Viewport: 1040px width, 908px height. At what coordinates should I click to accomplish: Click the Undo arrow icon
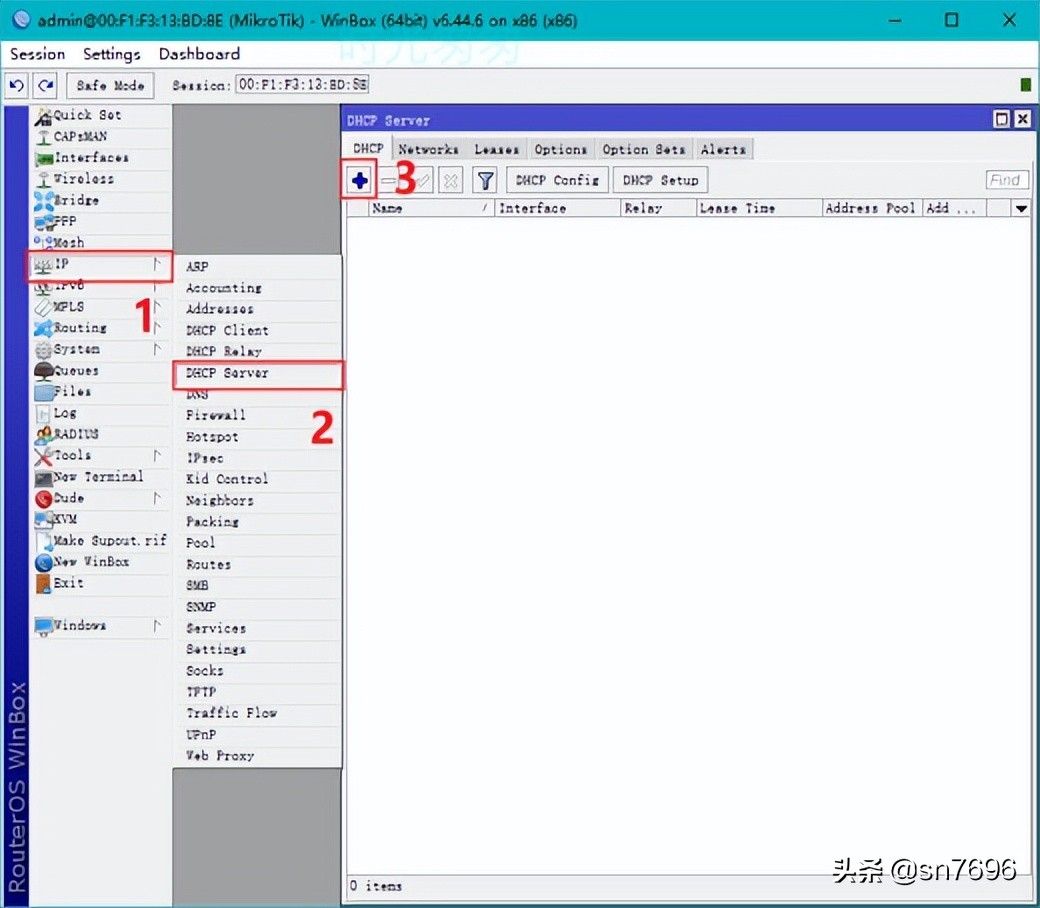pyautogui.click(x=17, y=86)
